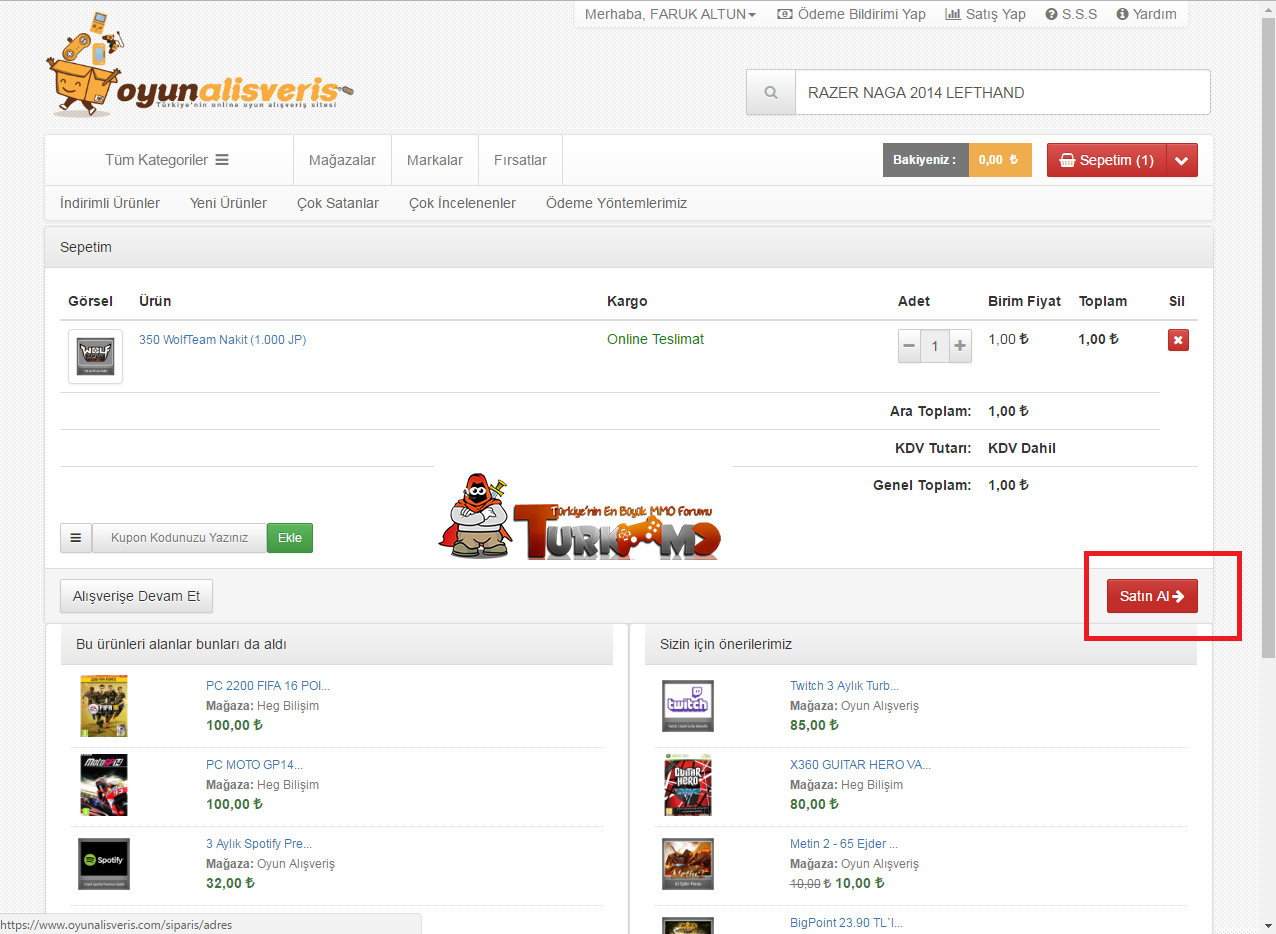Open Çok İncelenenler menu item
Viewport: 1276px width, 934px height.
462,203
